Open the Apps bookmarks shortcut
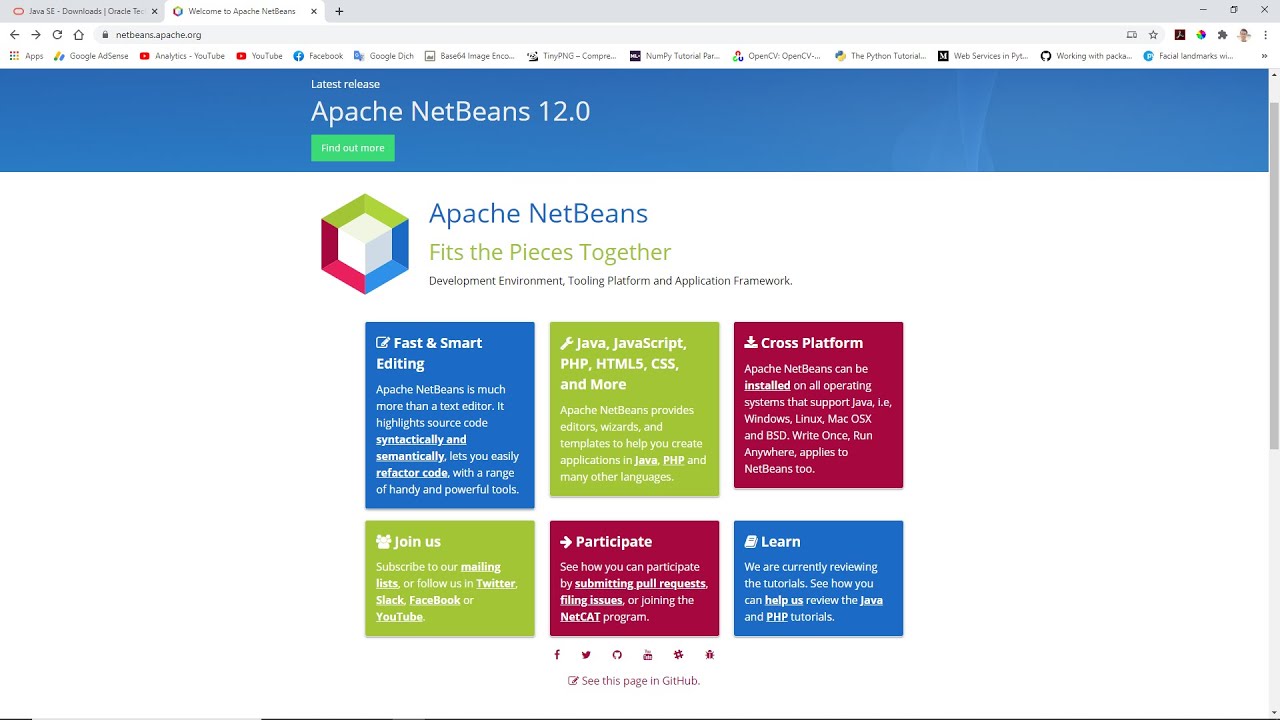 26,56
